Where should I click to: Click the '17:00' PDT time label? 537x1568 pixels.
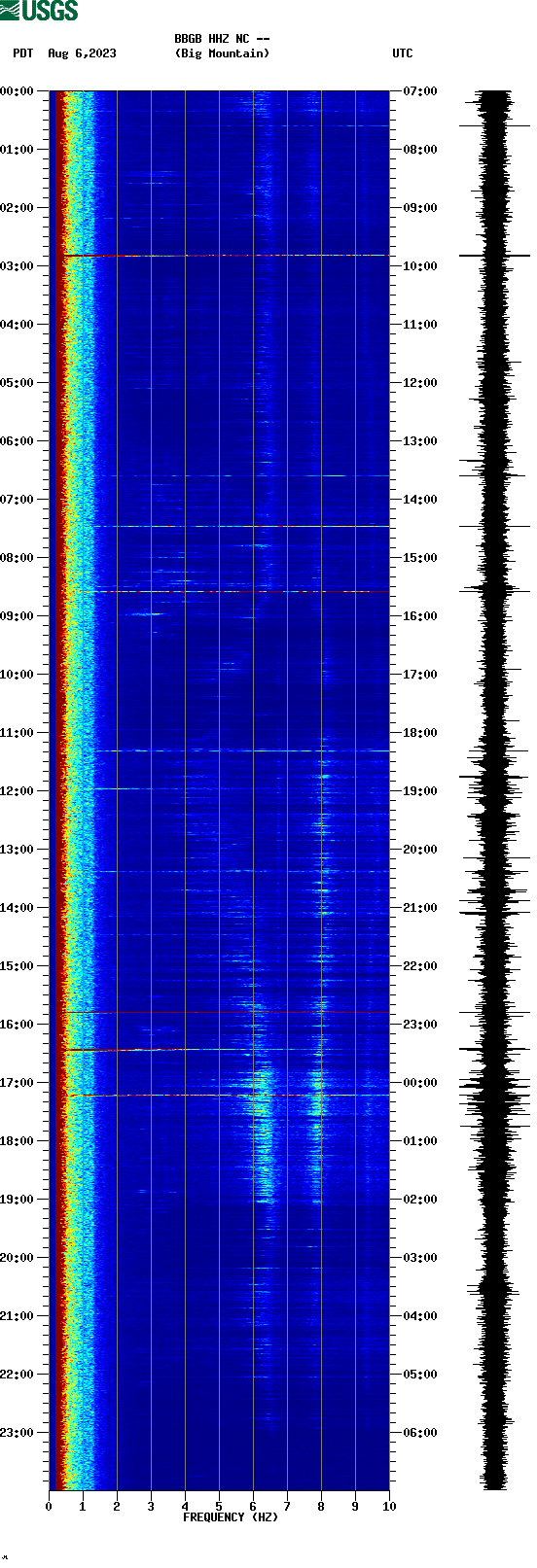pyautogui.click(x=18, y=1083)
